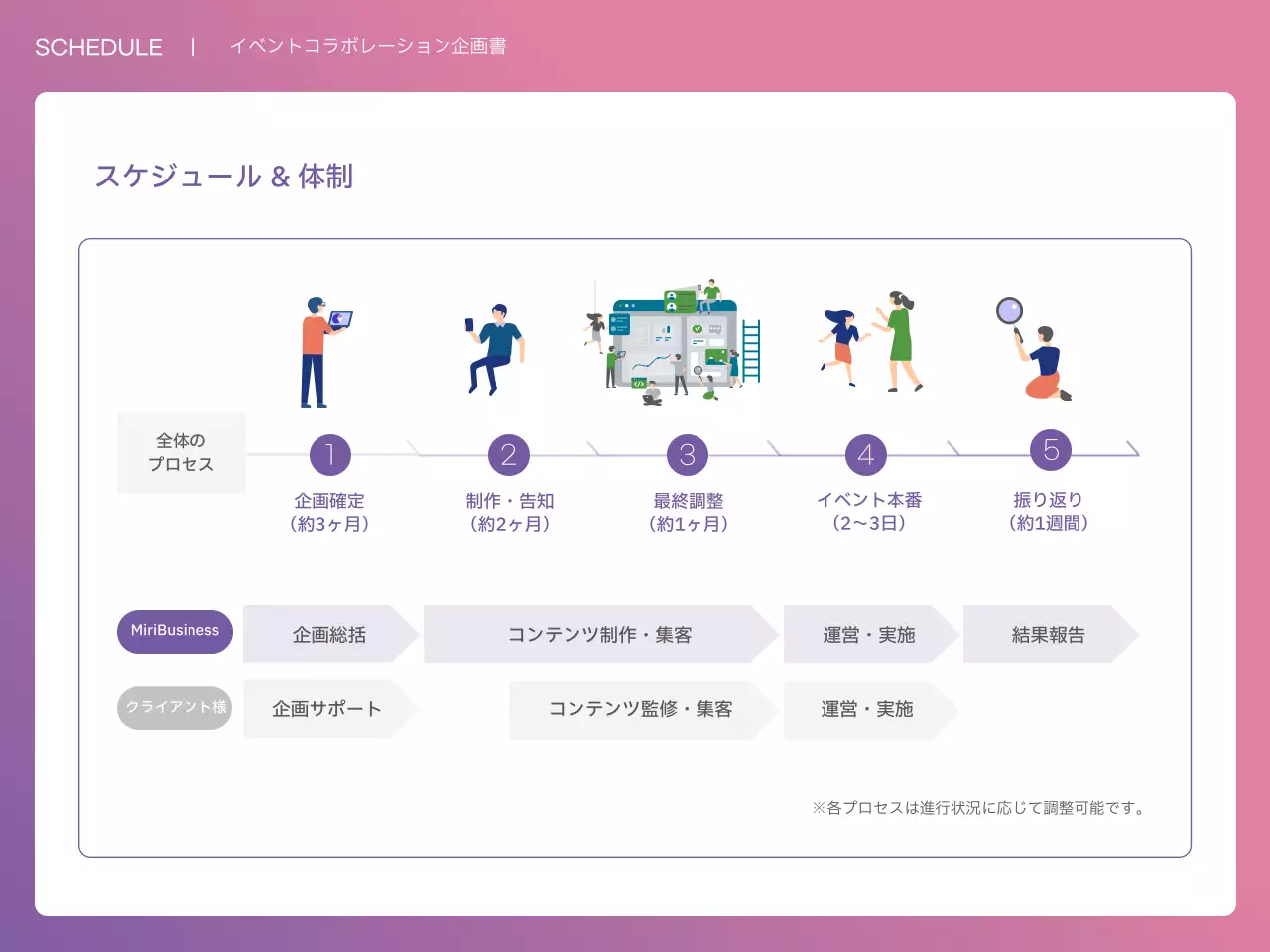Click step 5 circle on timeline
The width and height of the screenshot is (1270, 952).
1051,450
